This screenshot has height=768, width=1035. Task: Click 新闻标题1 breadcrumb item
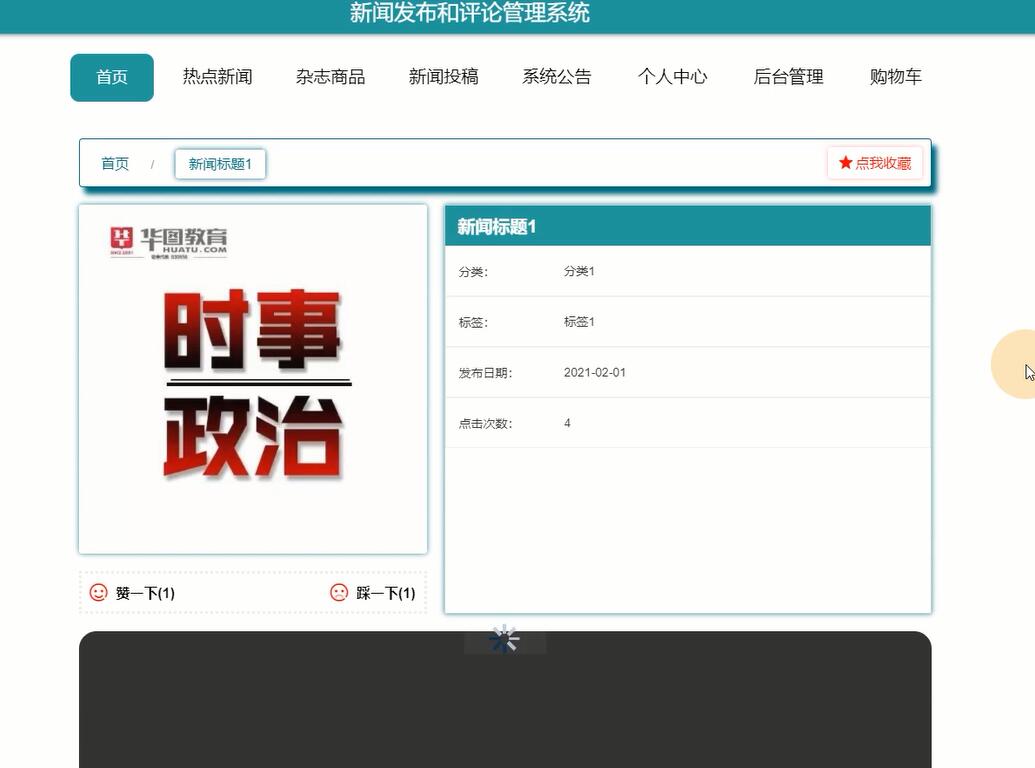pyautogui.click(x=220, y=164)
